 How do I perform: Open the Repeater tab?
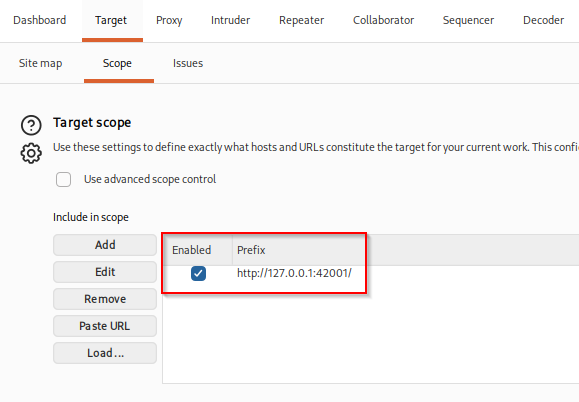click(301, 20)
